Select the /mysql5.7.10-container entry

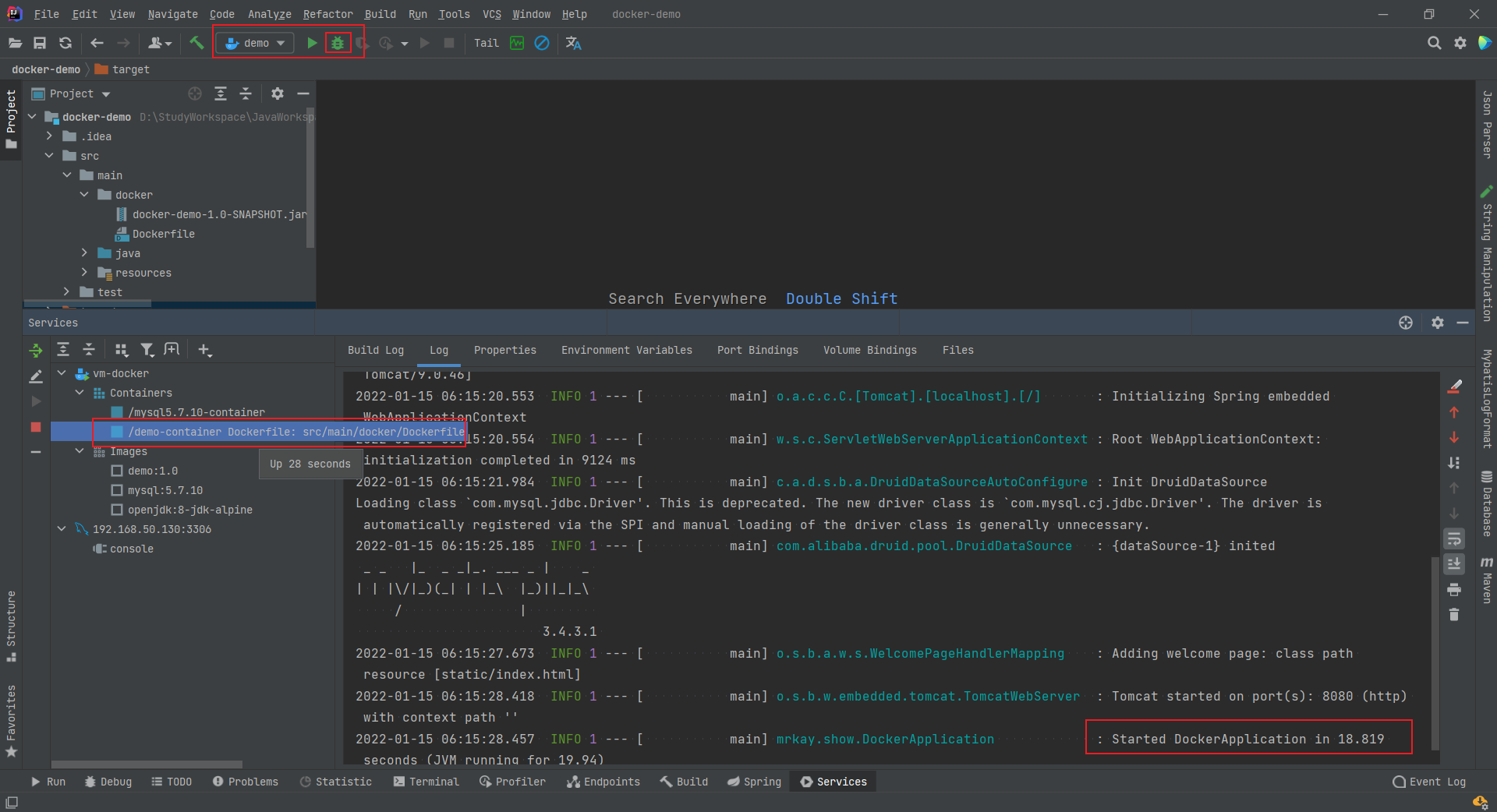coord(188,412)
